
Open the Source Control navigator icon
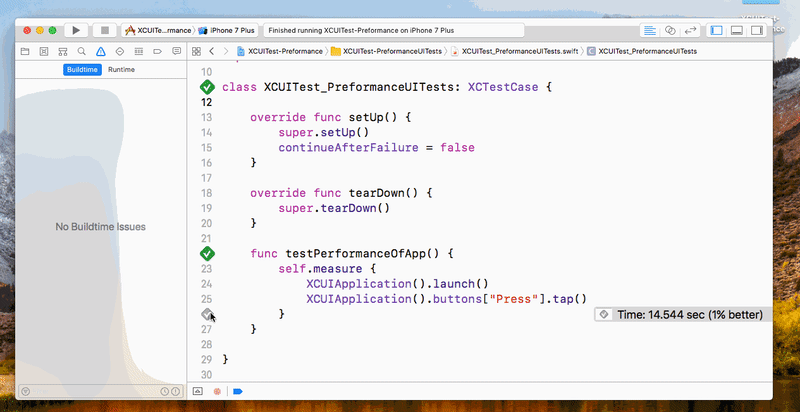44,51
